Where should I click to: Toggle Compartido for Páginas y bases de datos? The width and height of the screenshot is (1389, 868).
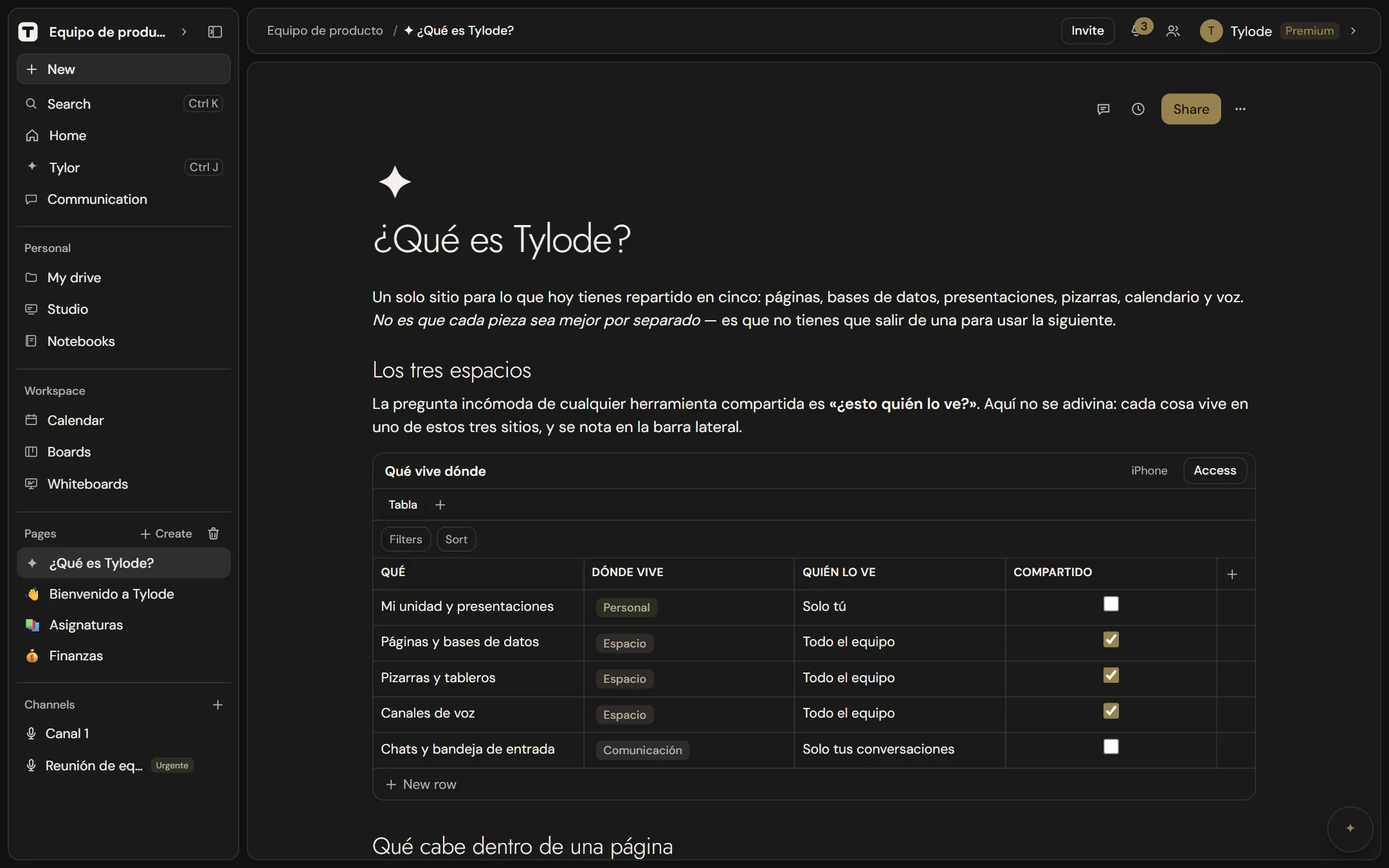point(1111,640)
